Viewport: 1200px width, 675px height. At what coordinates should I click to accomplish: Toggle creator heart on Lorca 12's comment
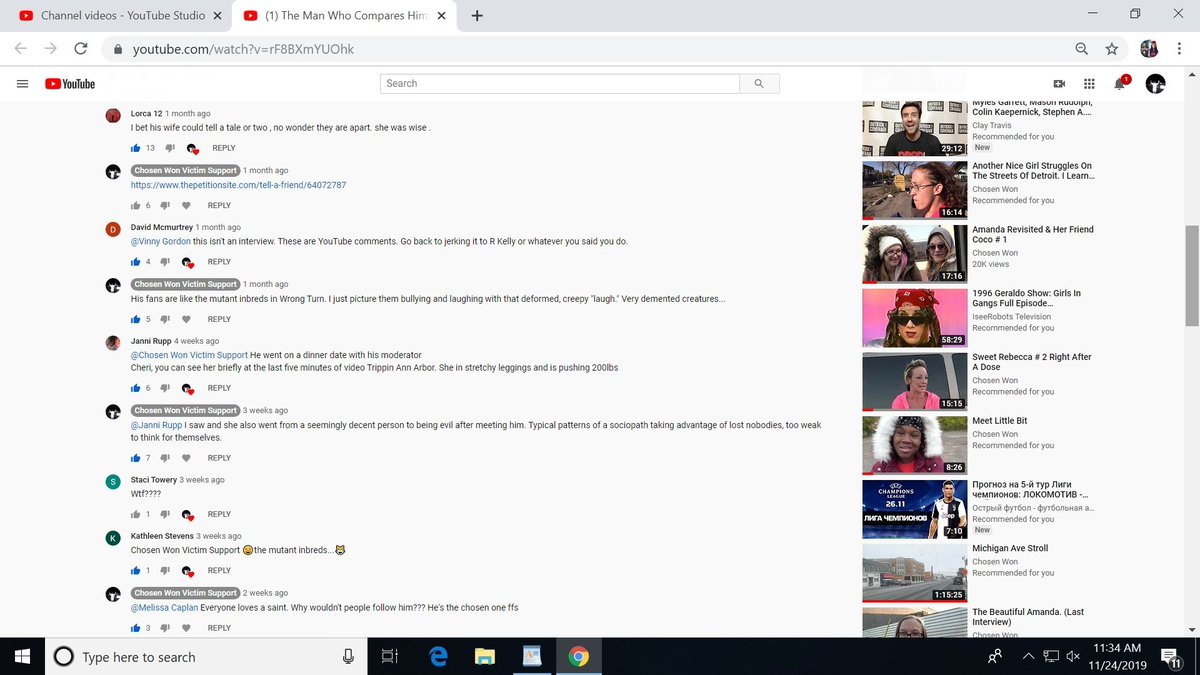click(x=192, y=148)
